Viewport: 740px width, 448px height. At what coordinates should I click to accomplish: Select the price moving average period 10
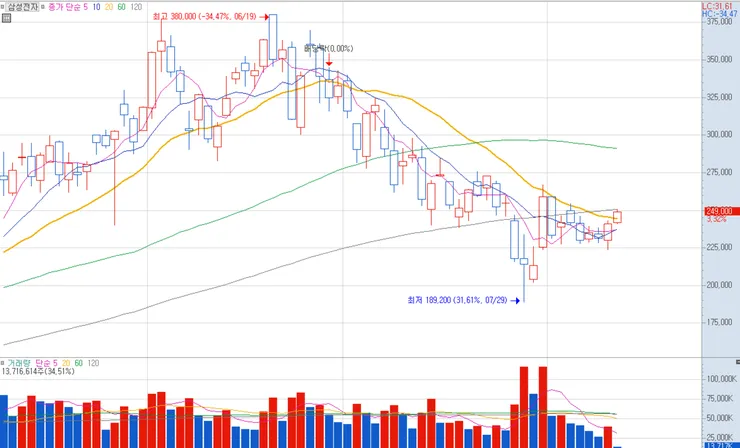coord(96,8)
